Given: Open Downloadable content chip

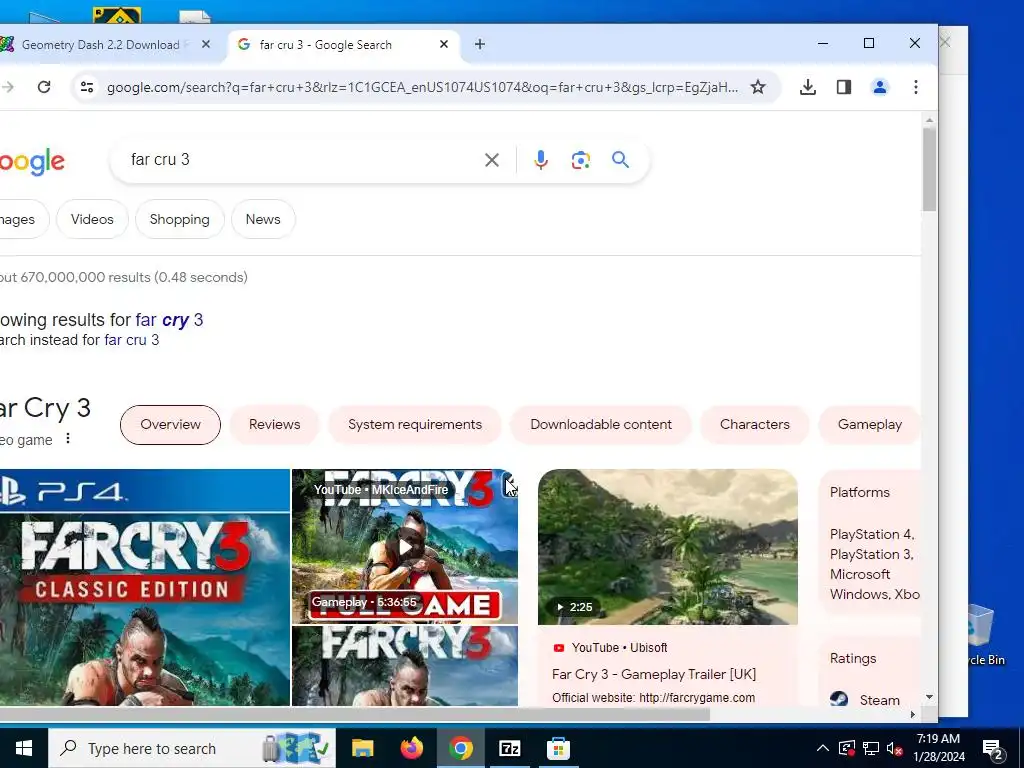Looking at the screenshot, I should click(x=601, y=424).
